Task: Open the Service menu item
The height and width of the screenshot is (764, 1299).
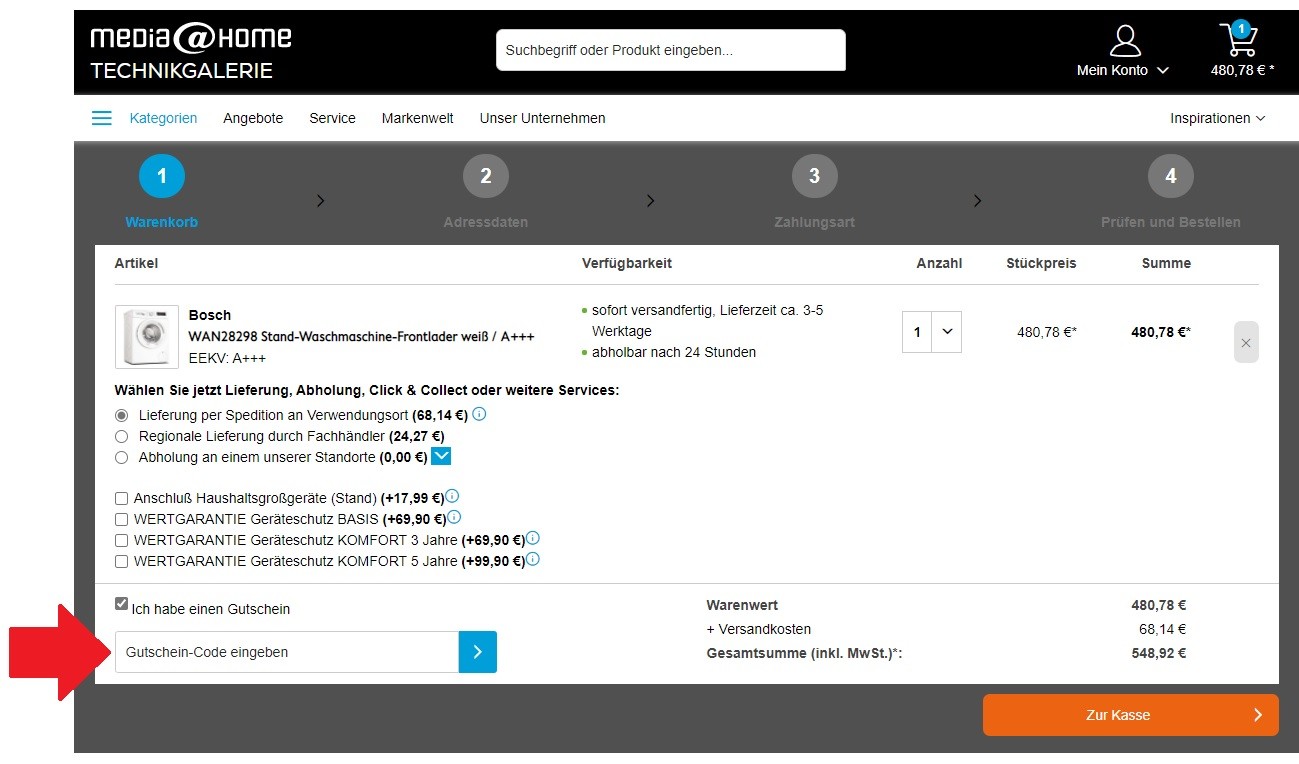Action: point(332,118)
